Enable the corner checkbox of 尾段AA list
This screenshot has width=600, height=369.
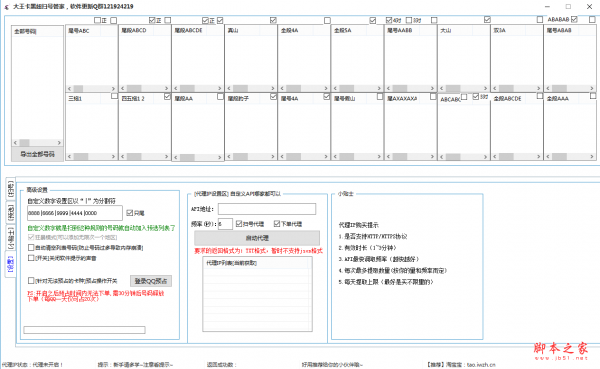click(220, 96)
